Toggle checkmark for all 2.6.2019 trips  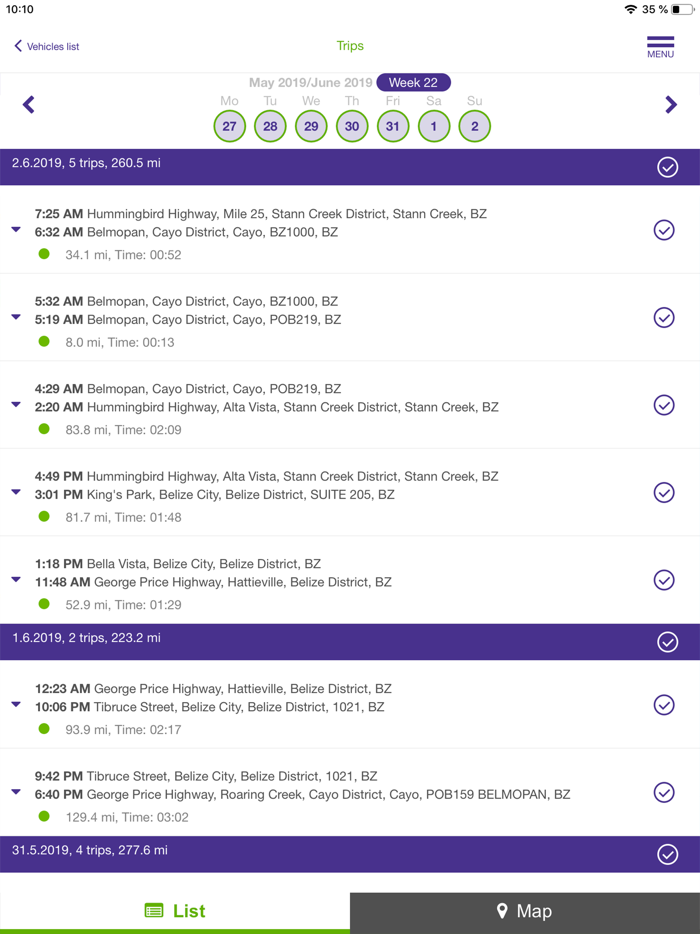(x=668, y=167)
